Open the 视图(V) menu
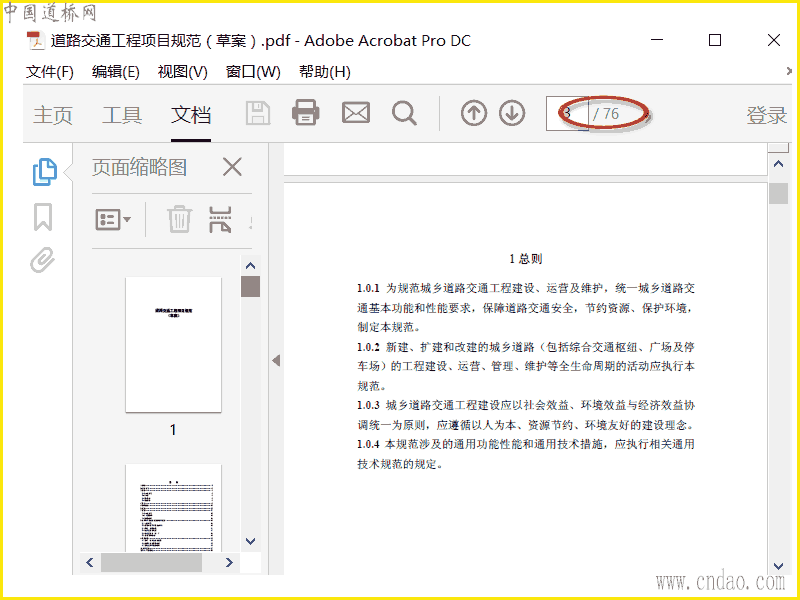 (x=182, y=71)
